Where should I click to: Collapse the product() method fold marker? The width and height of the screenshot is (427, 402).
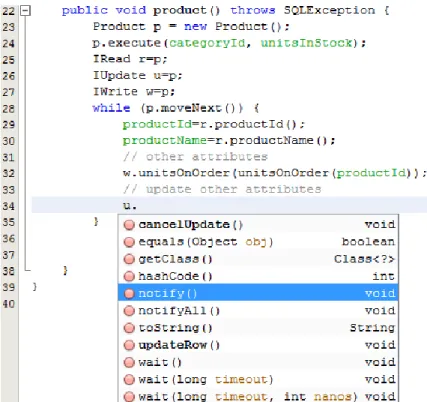(x=25, y=11)
